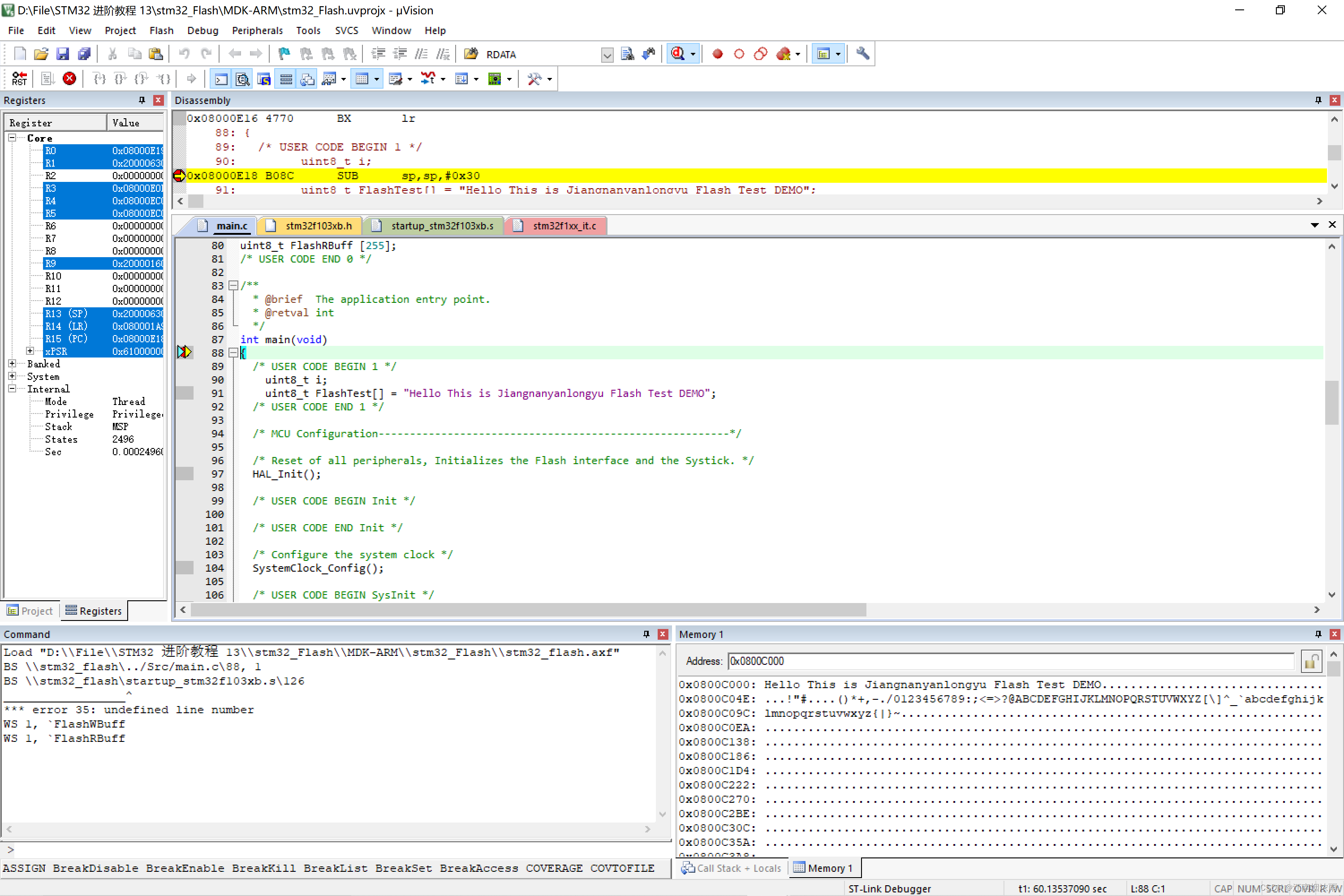Toggle the Disassembly Window icon
The image size is (1344, 896).
pyautogui.click(x=242, y=79)
